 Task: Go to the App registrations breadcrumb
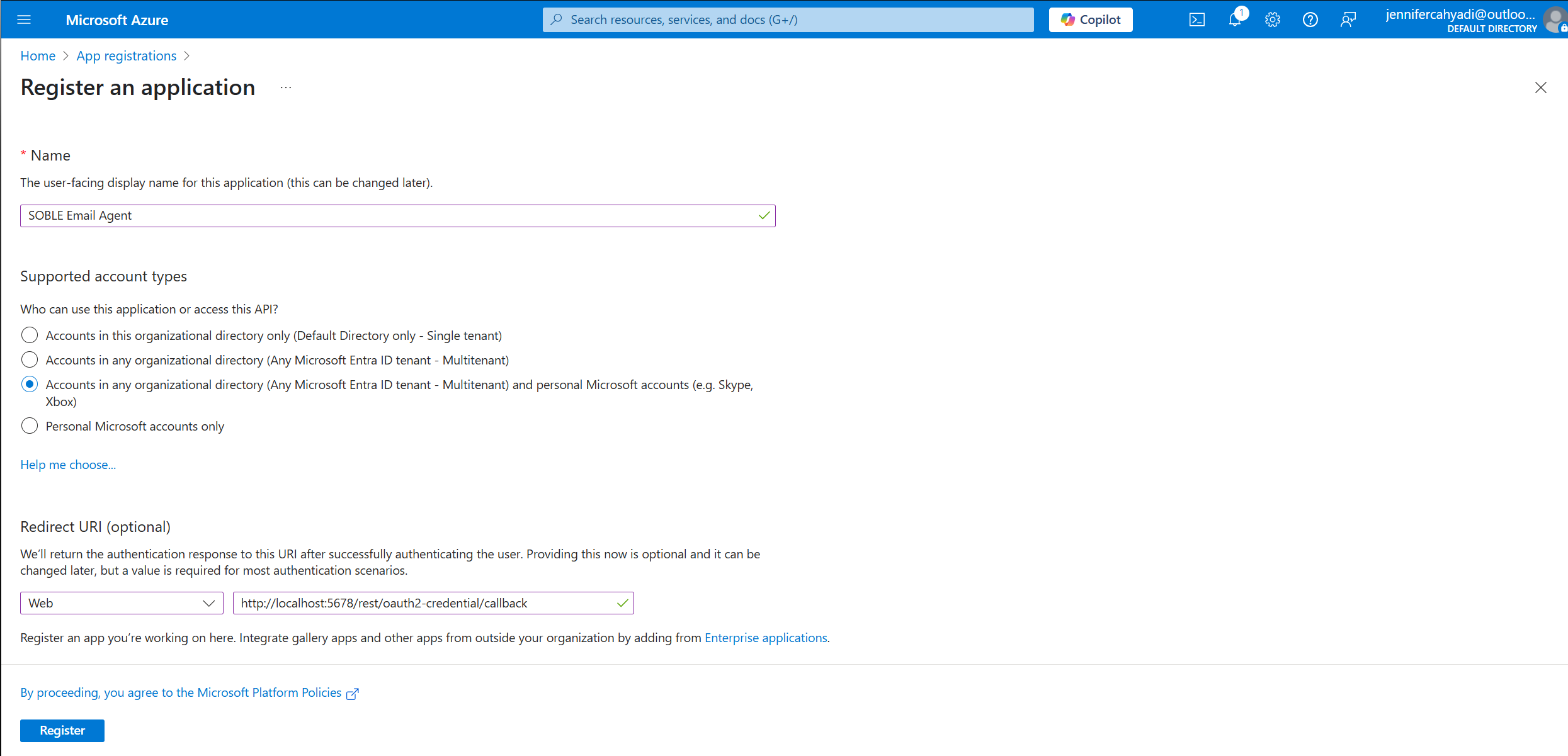127,56
